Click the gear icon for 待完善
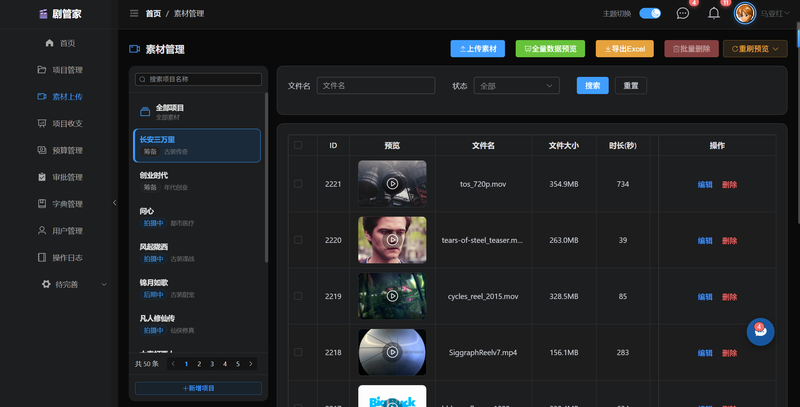 (x=46, y=284)
